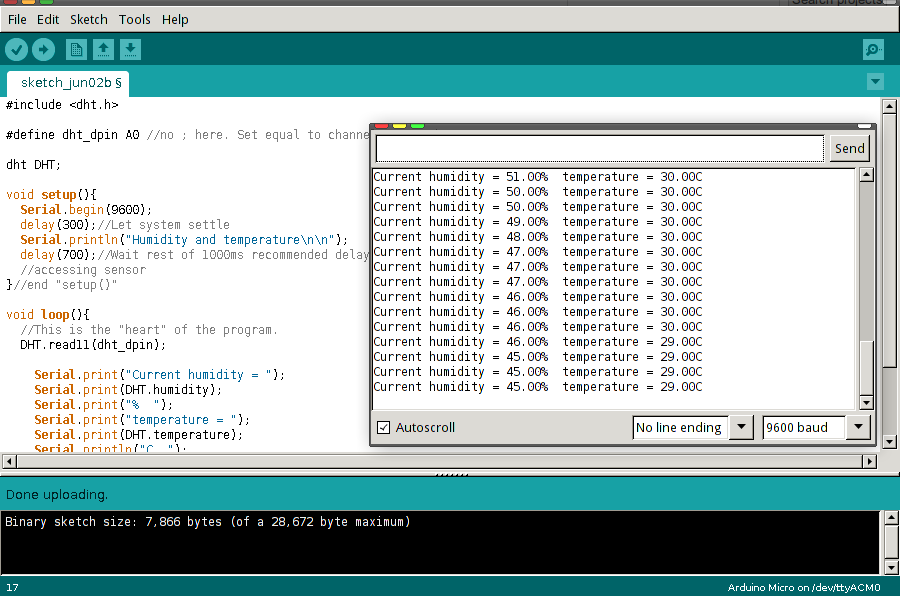The height and width of the screenshot is (596, 900).
Task: Click the editor horizontal scroll-left arrow
Action: (x=9, y=461)
